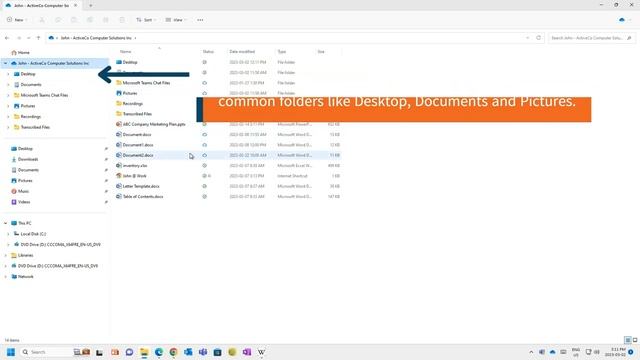Screen dimensions: 640x360
Task: Click the OneDrive cloud tray icon
Action: 553,352
